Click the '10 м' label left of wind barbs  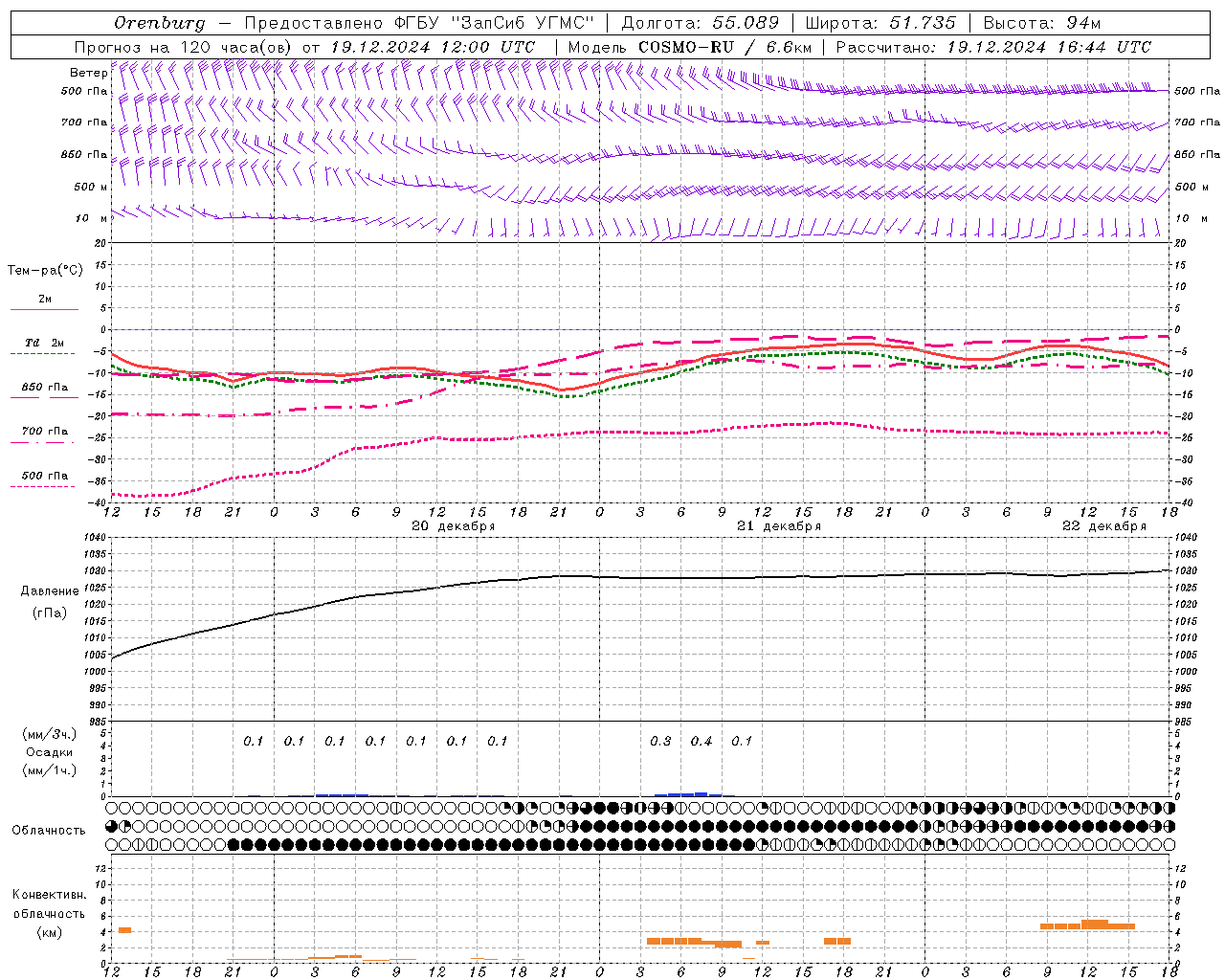(92, 218)
